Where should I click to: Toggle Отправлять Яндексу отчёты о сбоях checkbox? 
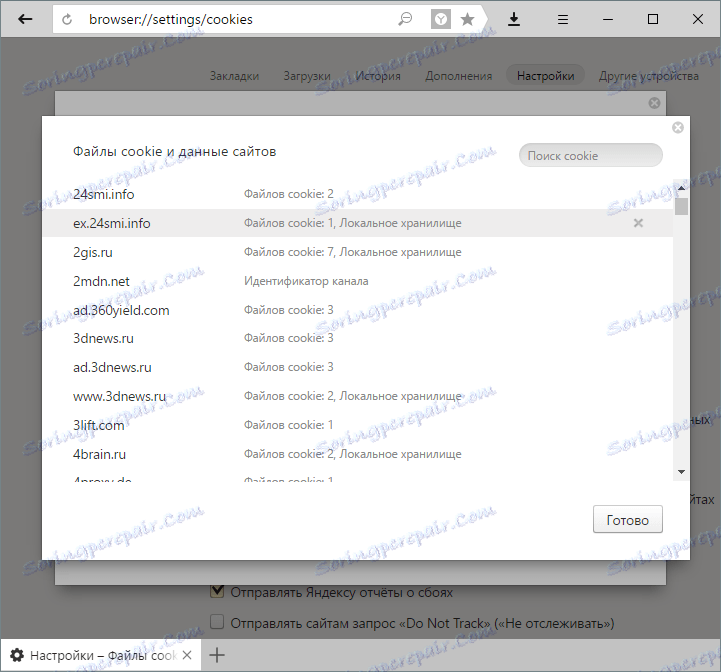(217, 592)
